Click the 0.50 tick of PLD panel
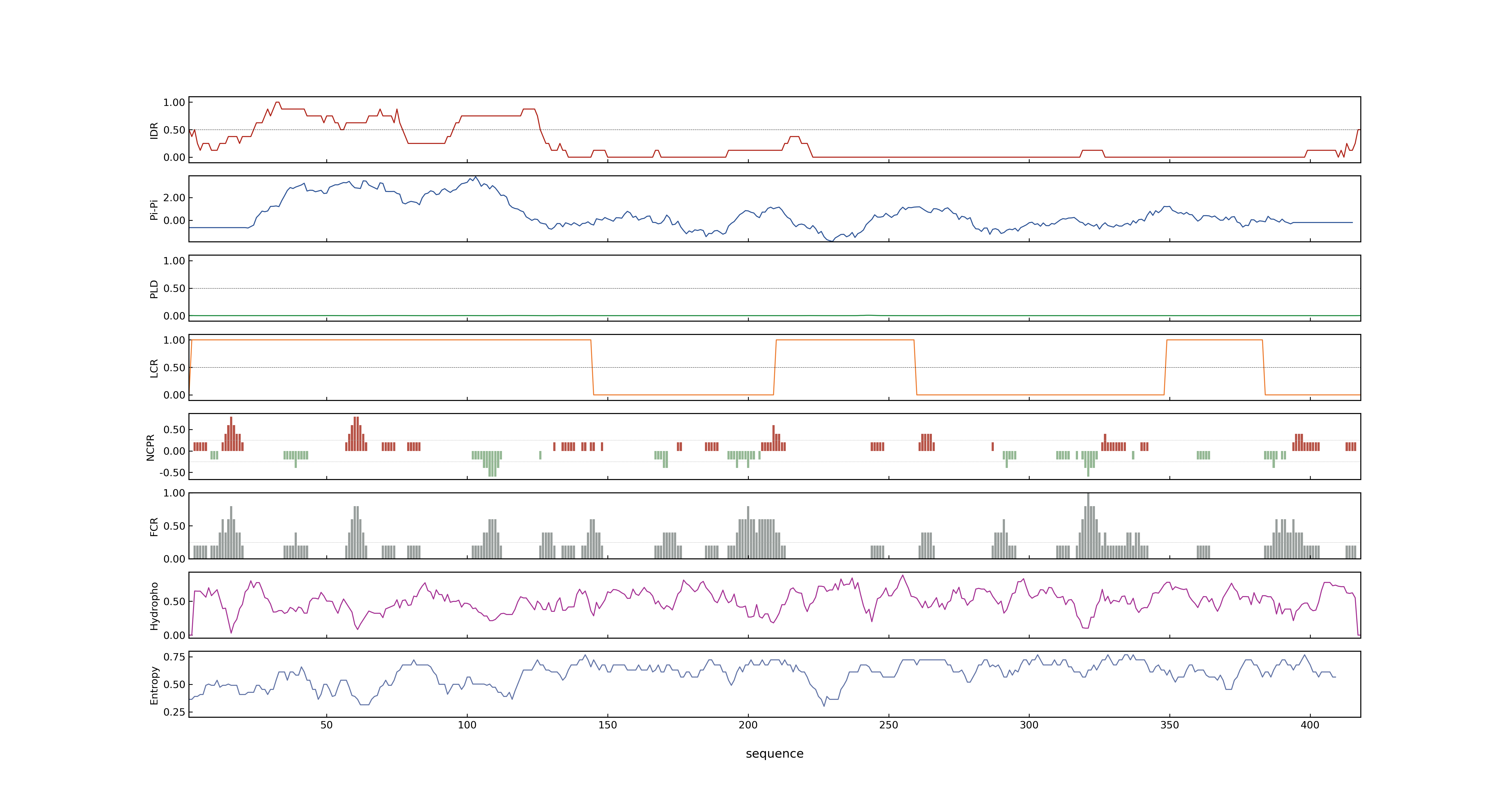Image resolution: width=1512 pixels, height=806 pixels. coord(174,288)
